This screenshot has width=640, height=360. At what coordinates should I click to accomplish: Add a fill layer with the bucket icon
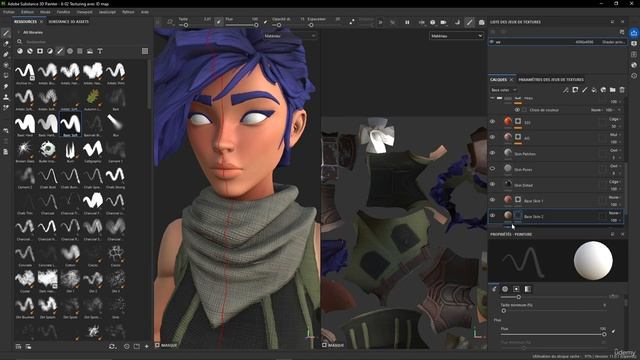point(594,90)
